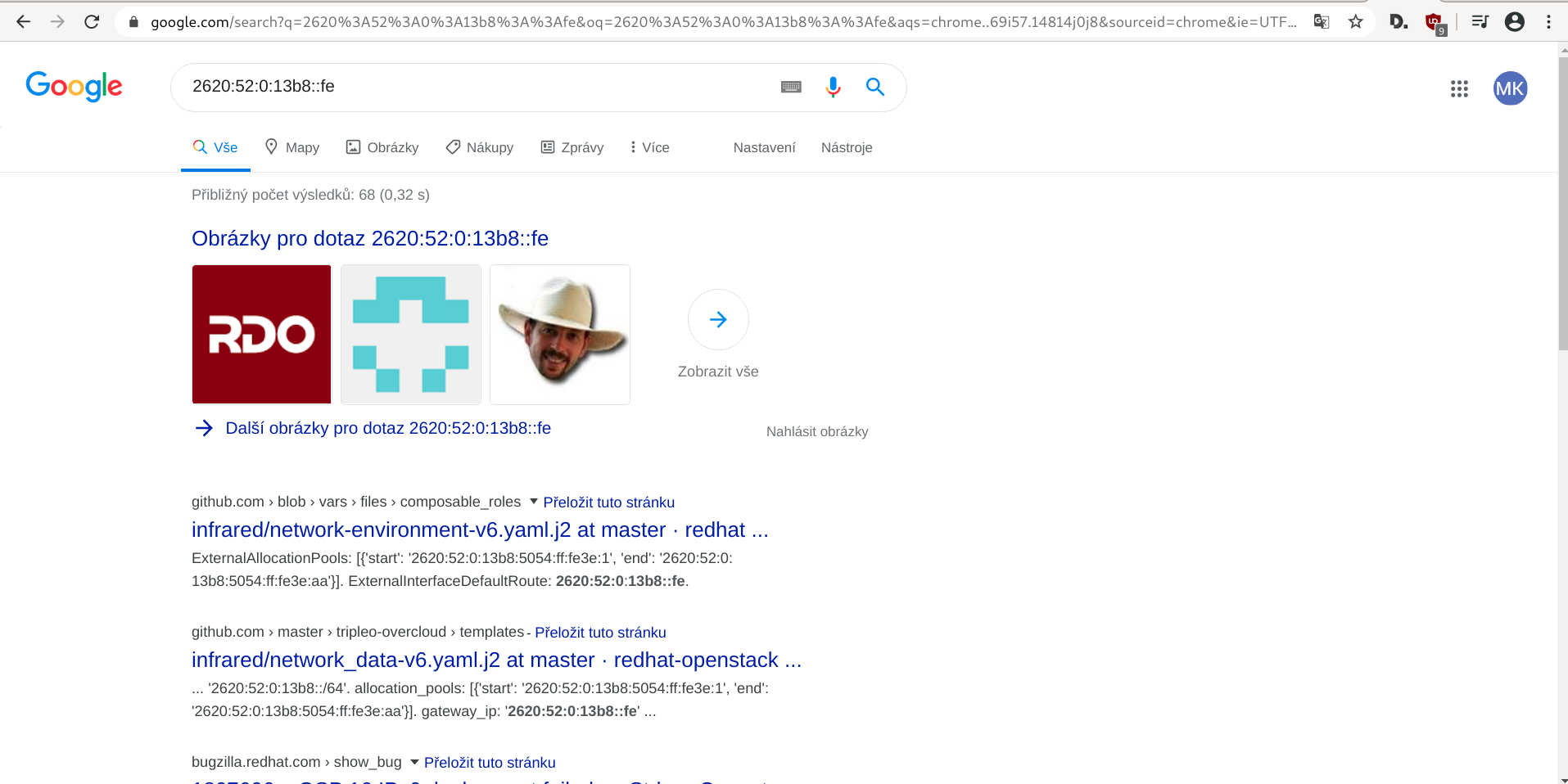Open the uBlock shield extension
Screen dimensions: 1568x784
click(x=1435, y=23)
